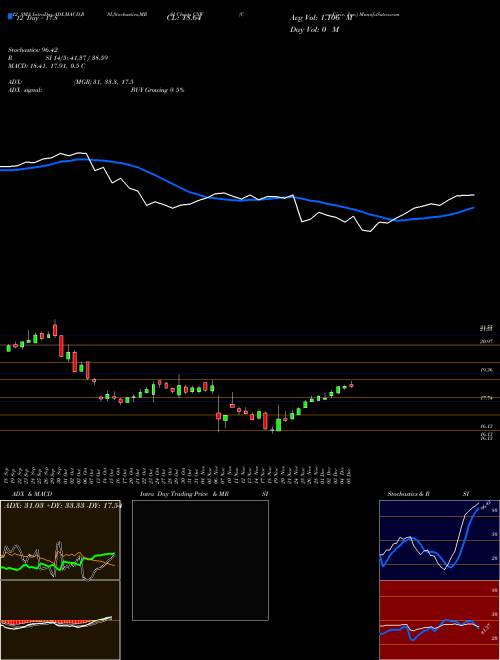Viewport: 500px width, 660px height.
Task: Open the blue Stochastics mini chart
Action: tap(439, 540)
